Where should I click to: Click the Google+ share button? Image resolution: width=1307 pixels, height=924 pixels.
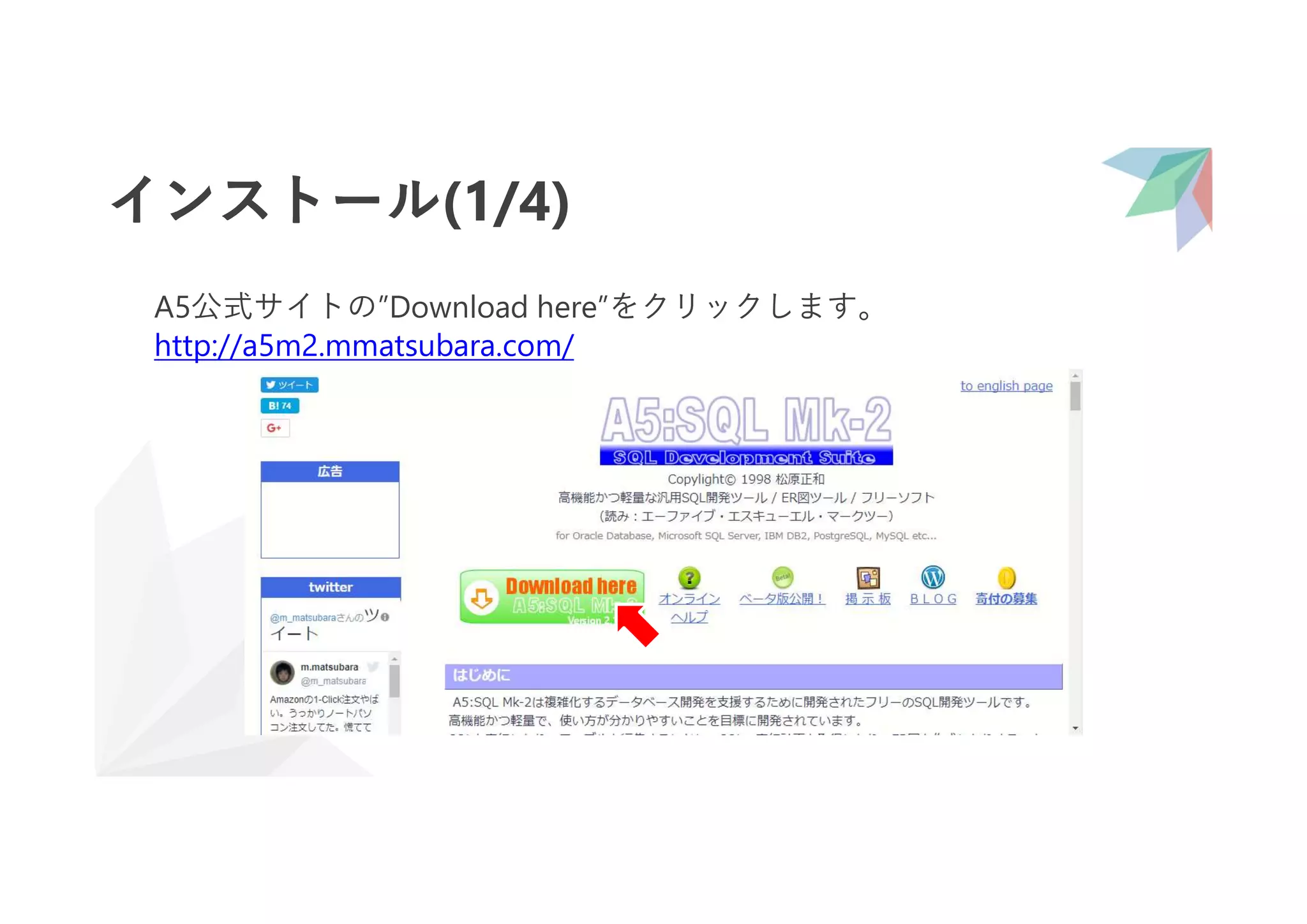[x=274, y=428]
